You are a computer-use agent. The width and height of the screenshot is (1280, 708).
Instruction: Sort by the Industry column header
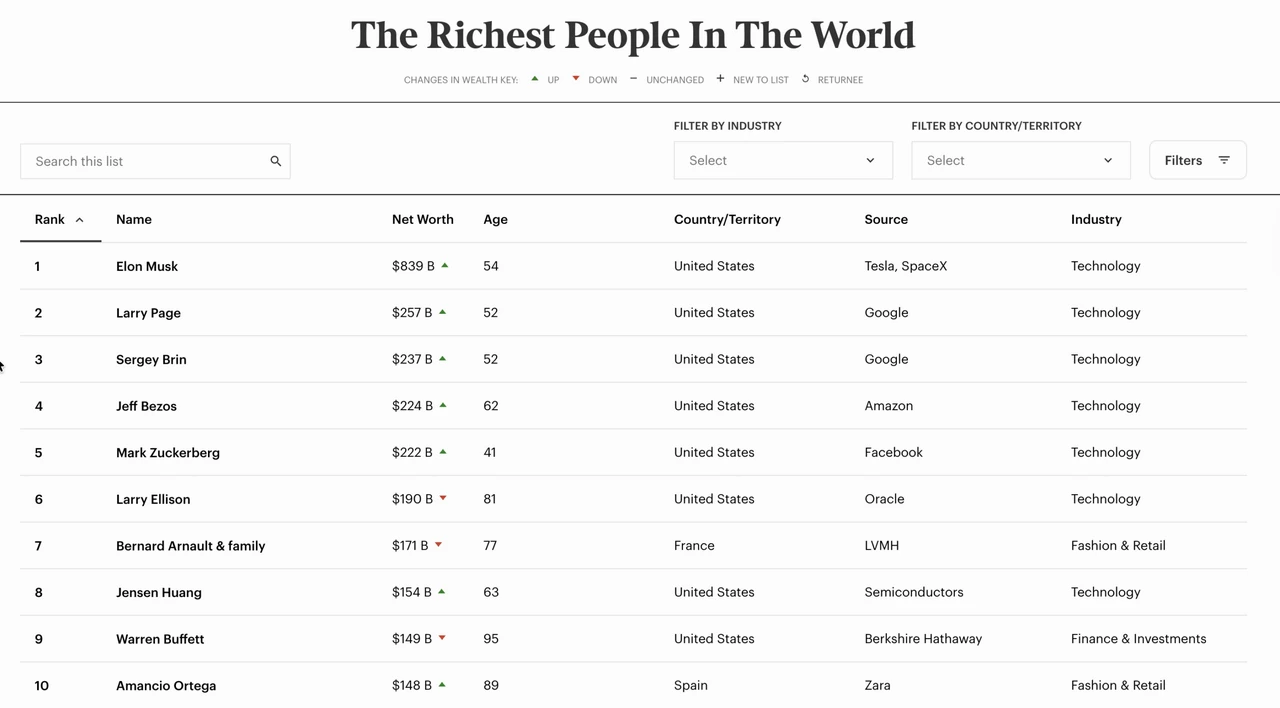(1096, 219)
